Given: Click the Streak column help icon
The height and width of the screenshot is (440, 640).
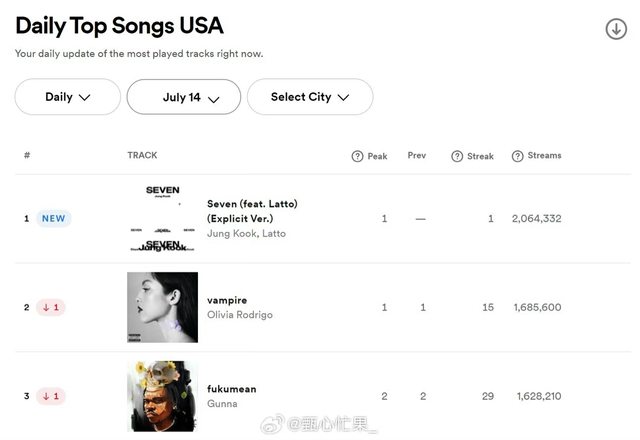Looking at the screenshot, I should [457, 156].
